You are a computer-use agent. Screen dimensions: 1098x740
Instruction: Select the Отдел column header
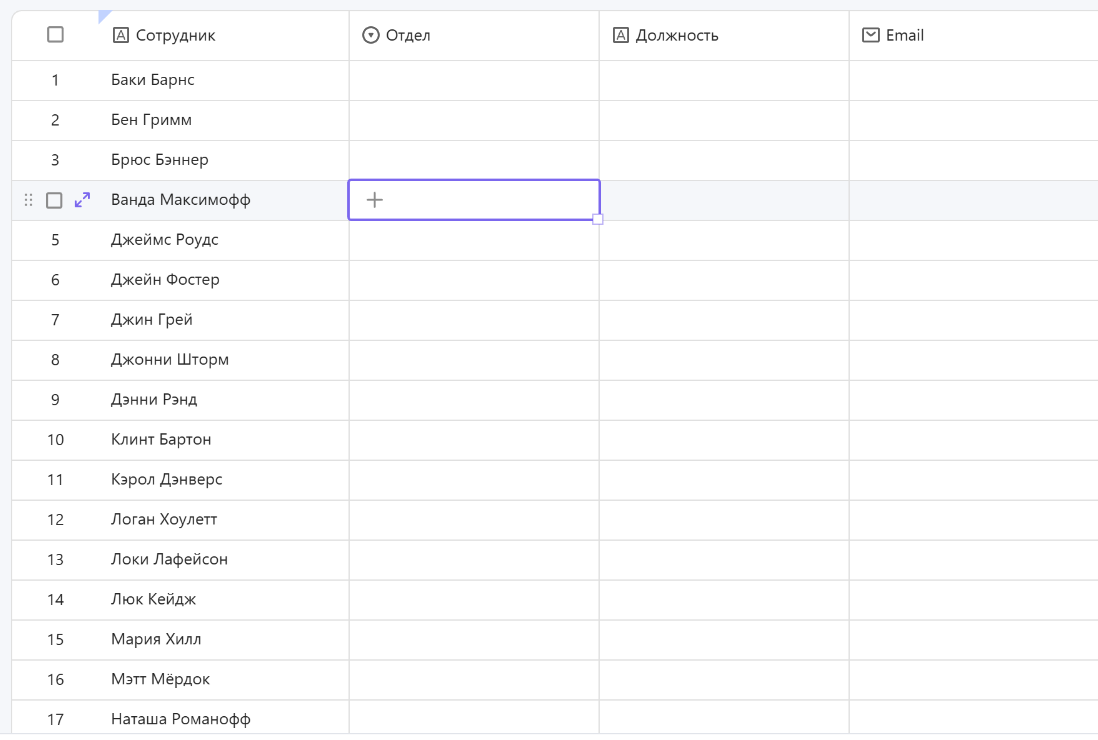[x=474, y=36]
